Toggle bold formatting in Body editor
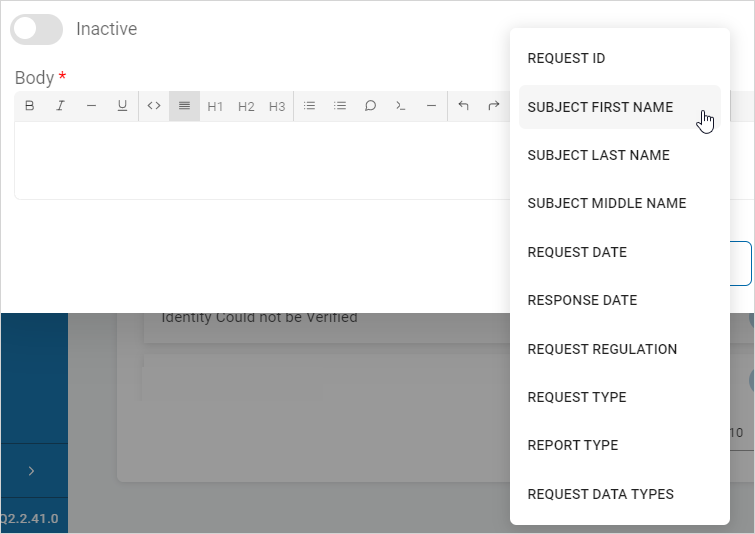 tap(29, 106)
